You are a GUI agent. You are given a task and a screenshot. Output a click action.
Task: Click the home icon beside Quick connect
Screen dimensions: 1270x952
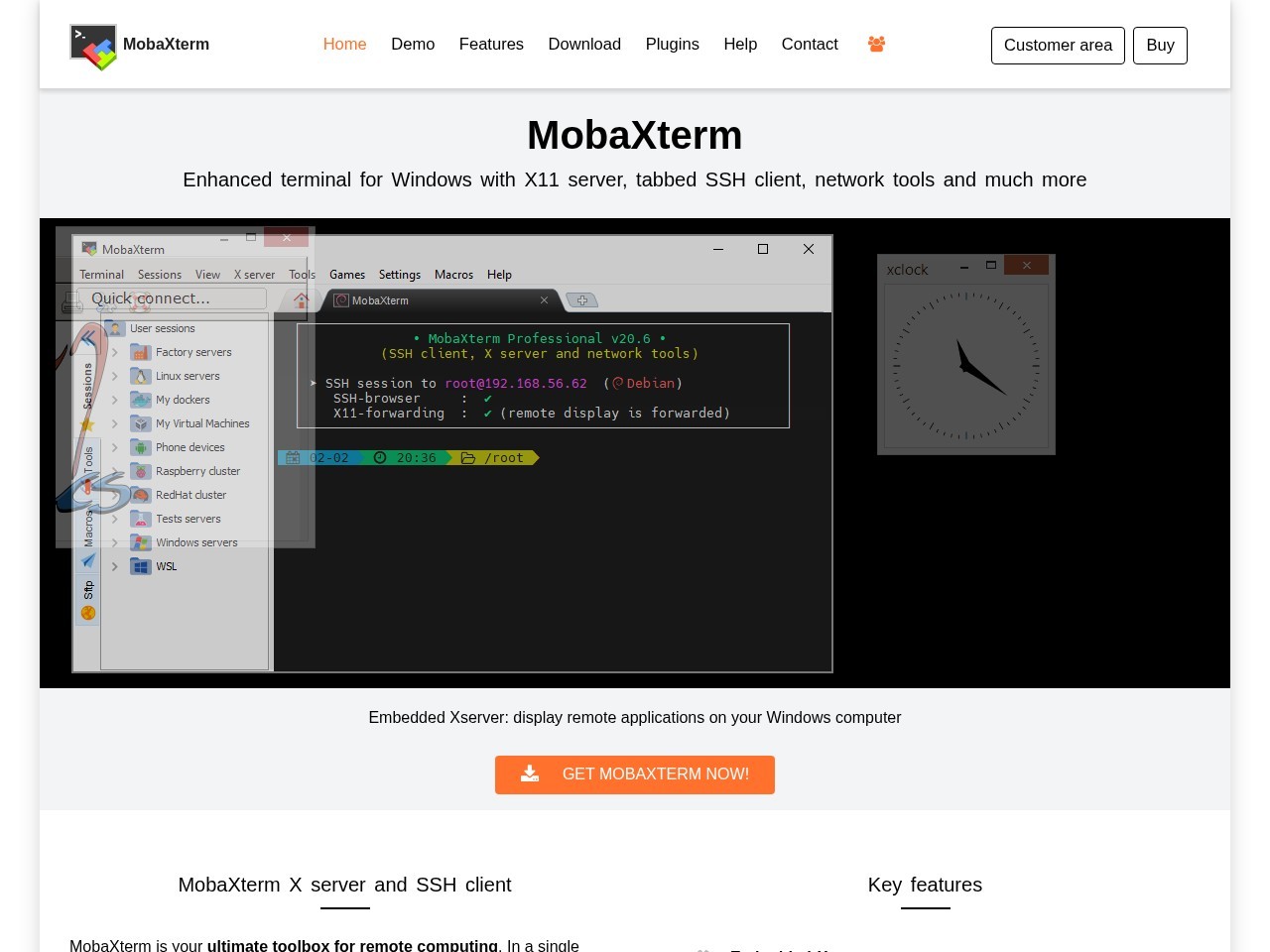pos(302,297)
